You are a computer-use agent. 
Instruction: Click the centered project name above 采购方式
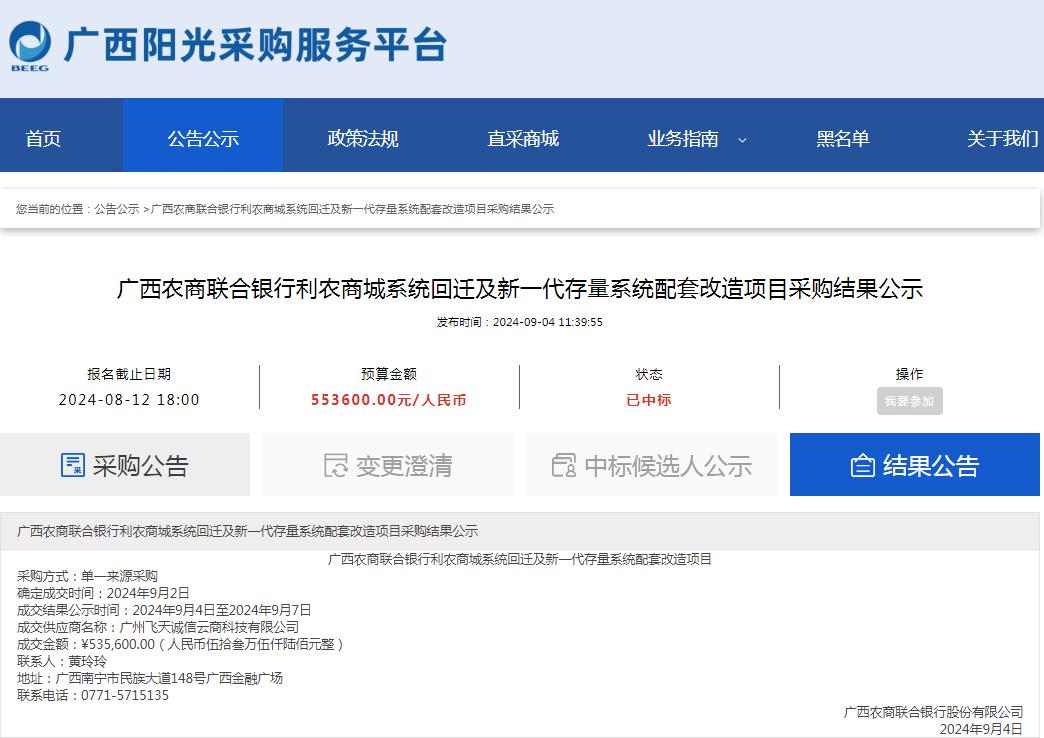pyautogui.click(x=520, y=559)
